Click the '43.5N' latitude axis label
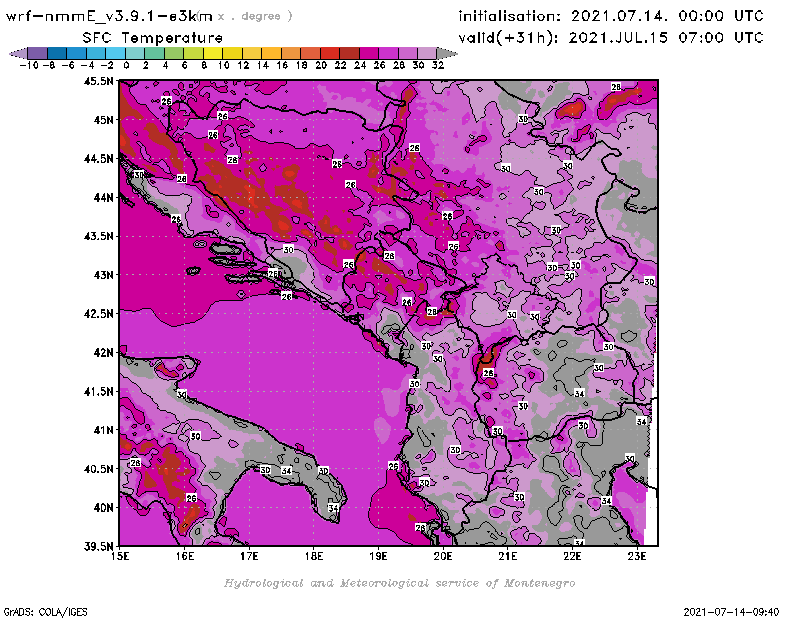 98,236
